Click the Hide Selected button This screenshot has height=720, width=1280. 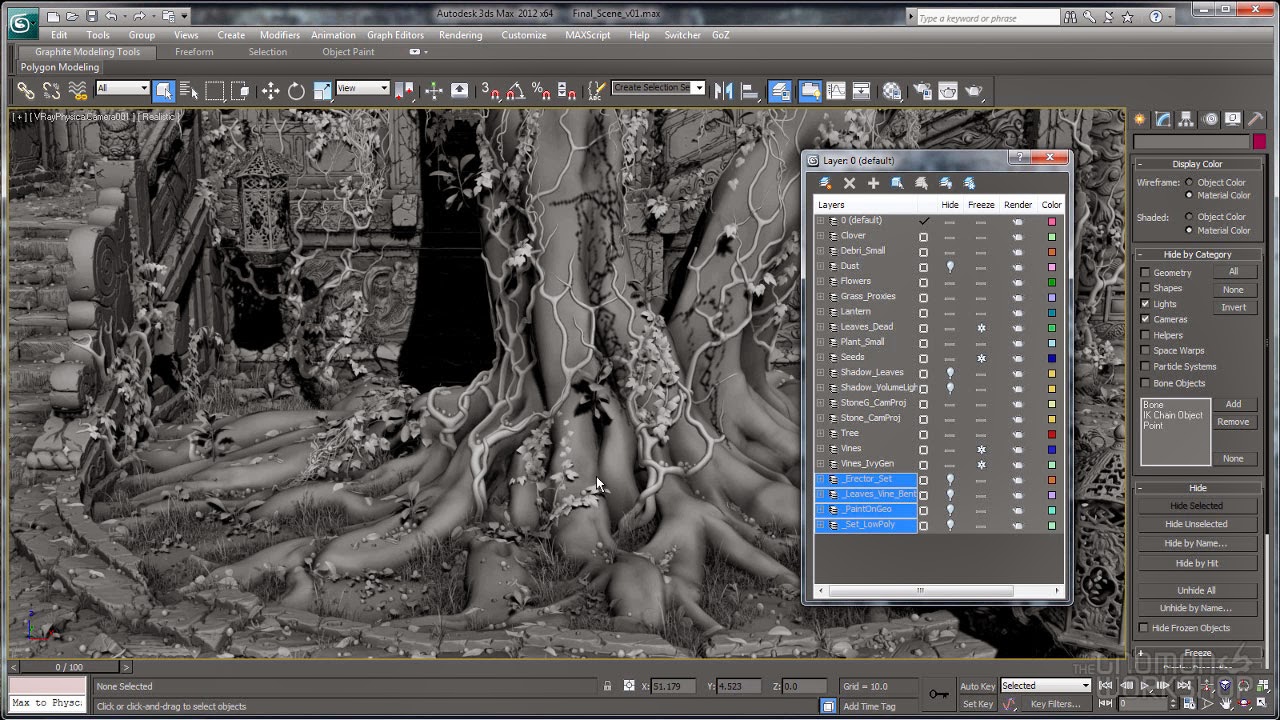[1196, 506]
